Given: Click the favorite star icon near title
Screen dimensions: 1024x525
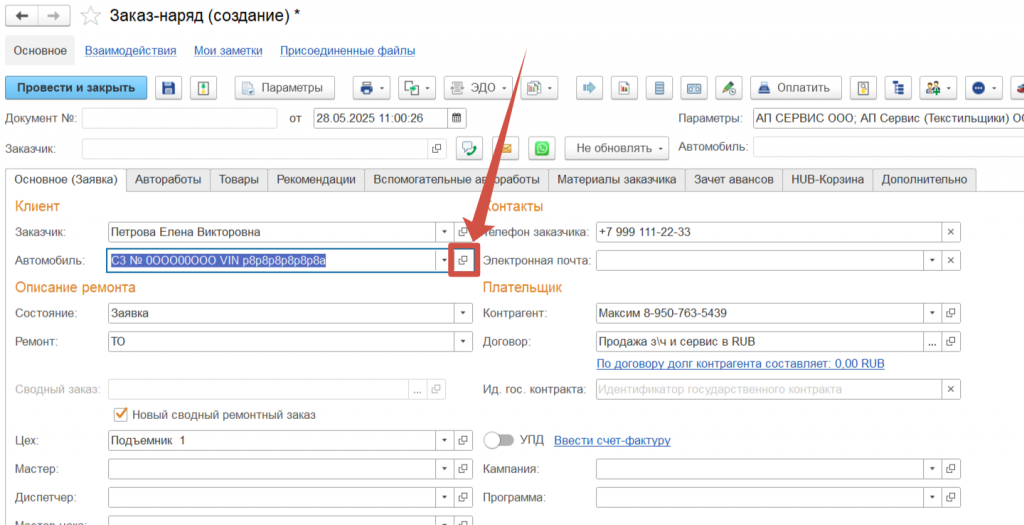Looking at the screenshot, I should [x=91, y=15].
